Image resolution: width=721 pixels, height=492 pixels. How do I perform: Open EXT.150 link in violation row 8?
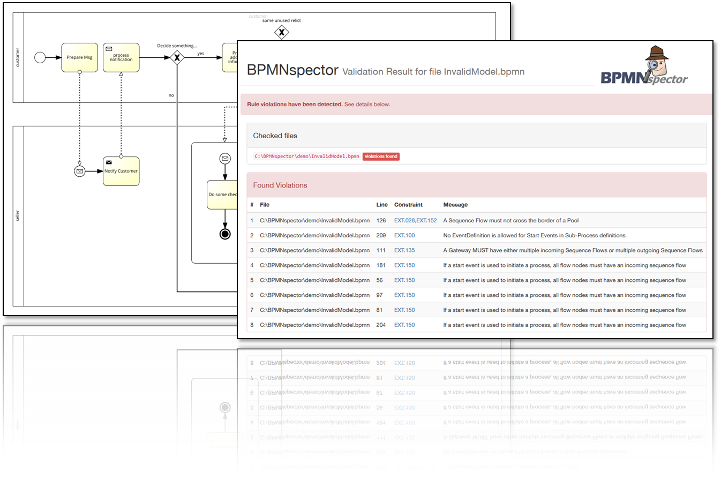[405, 325]
